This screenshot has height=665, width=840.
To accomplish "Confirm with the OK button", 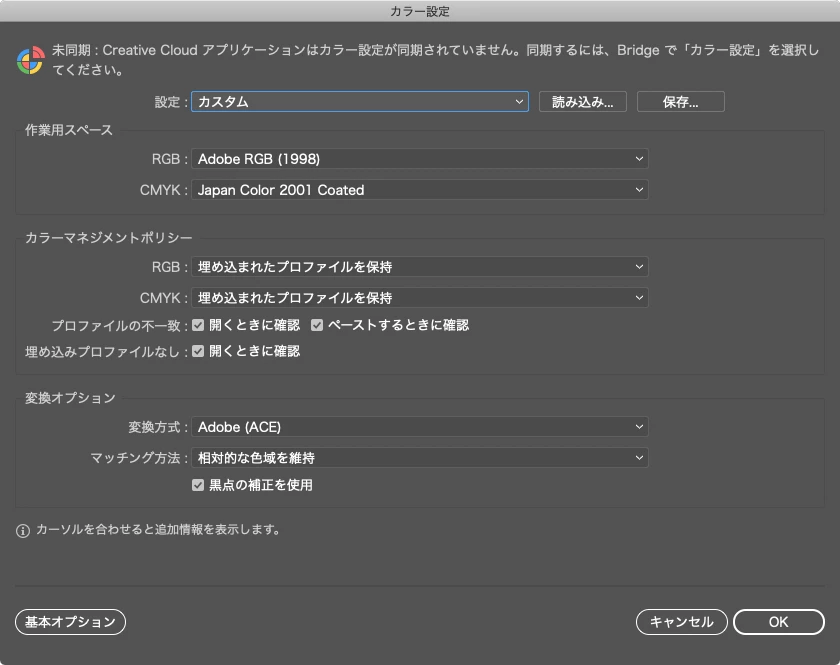I will 778,622.
